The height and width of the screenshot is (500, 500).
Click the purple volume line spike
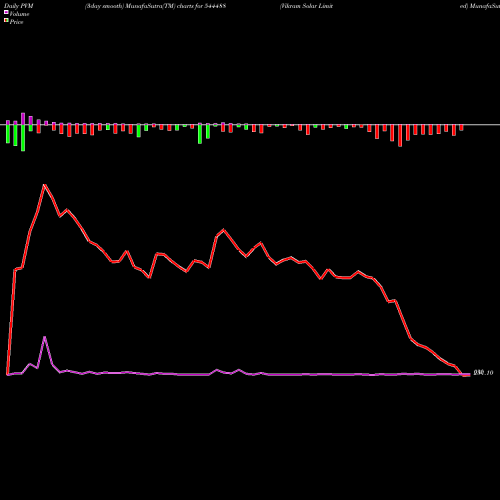(x=45, y=337)
